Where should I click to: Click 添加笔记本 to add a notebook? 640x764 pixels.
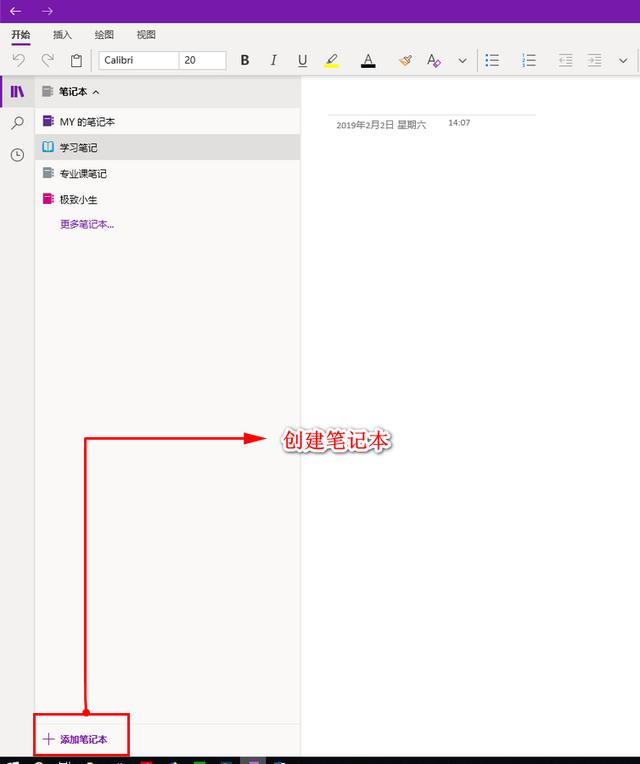tap(75, 739)
